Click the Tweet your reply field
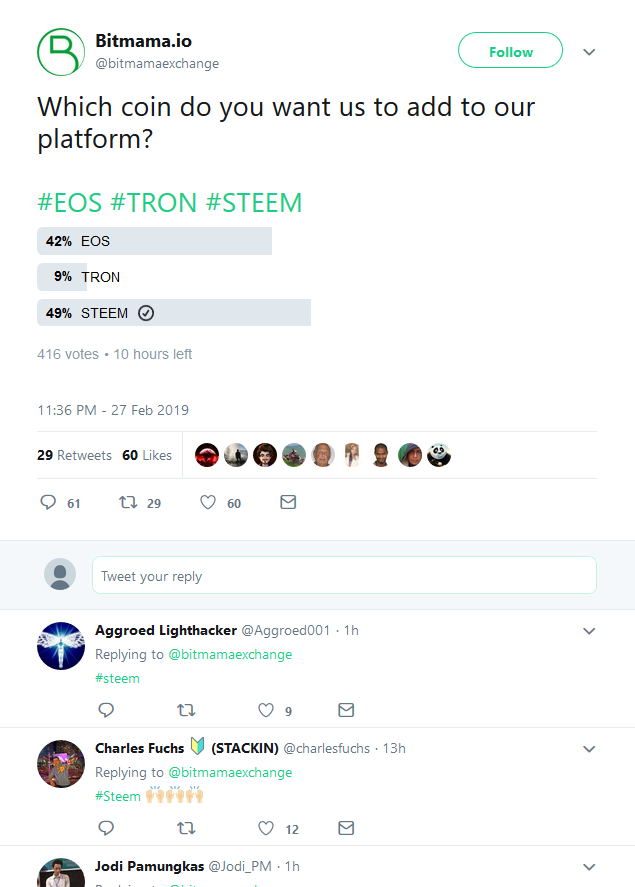This screenshot has width=635, height=887. point(344,576)
